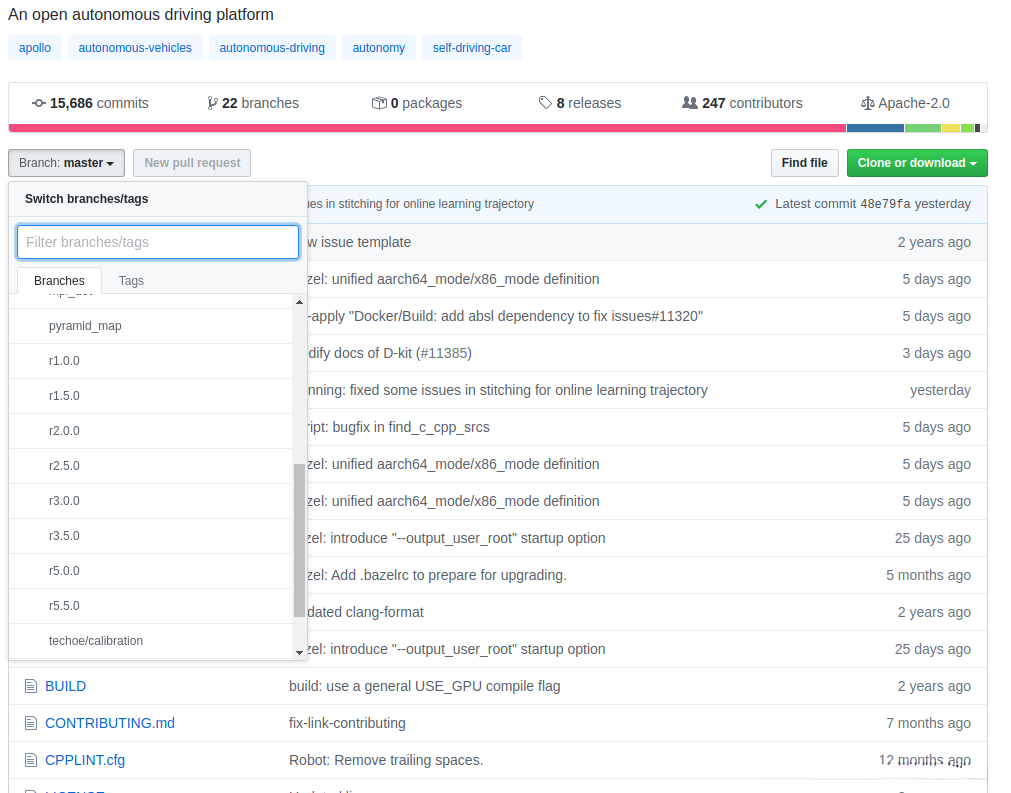Click the BUILD file icon
Image resolution: width=1011 pixels, height=793 pixels.
[x=30, y=686]
